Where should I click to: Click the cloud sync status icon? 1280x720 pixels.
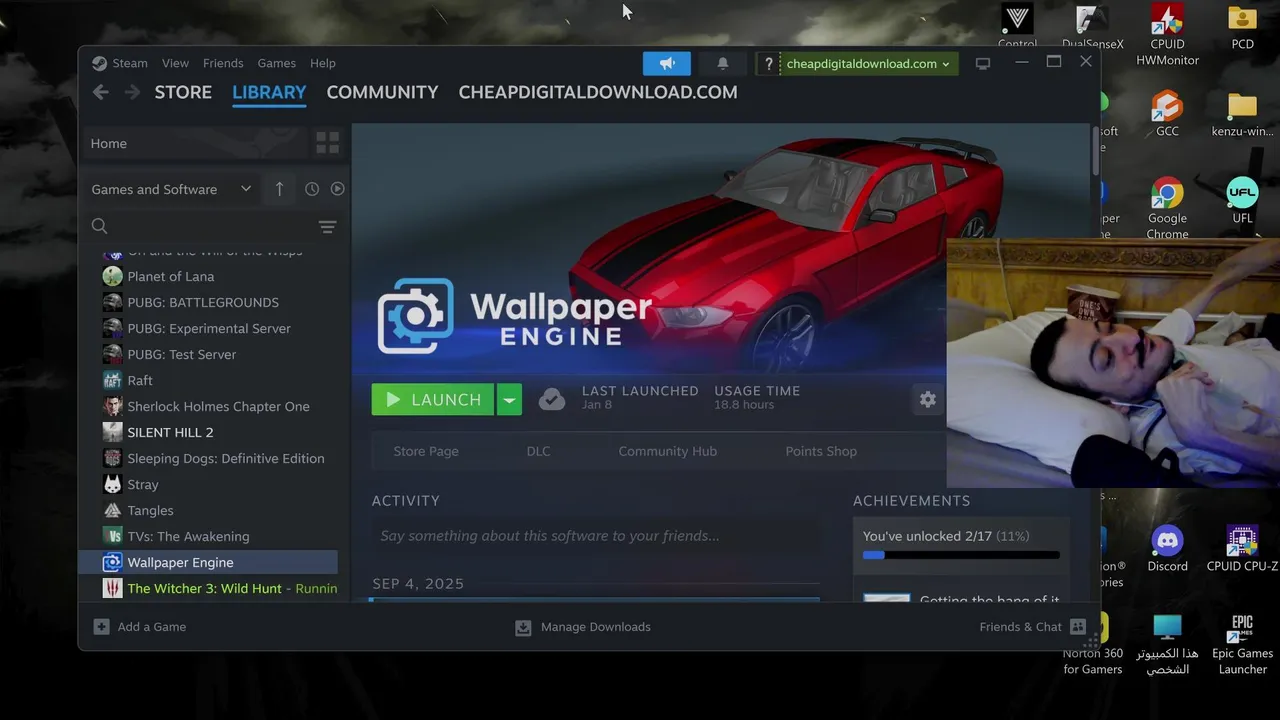pos(551,399)
